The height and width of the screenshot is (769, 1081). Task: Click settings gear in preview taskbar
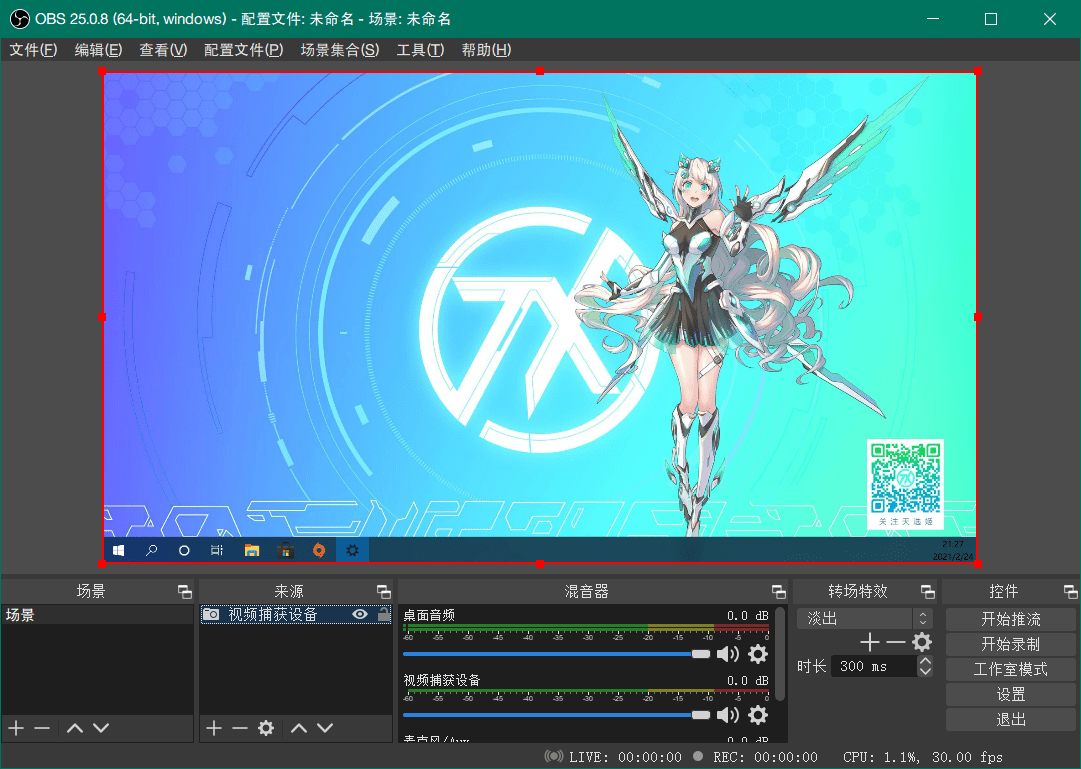point(352,550)
